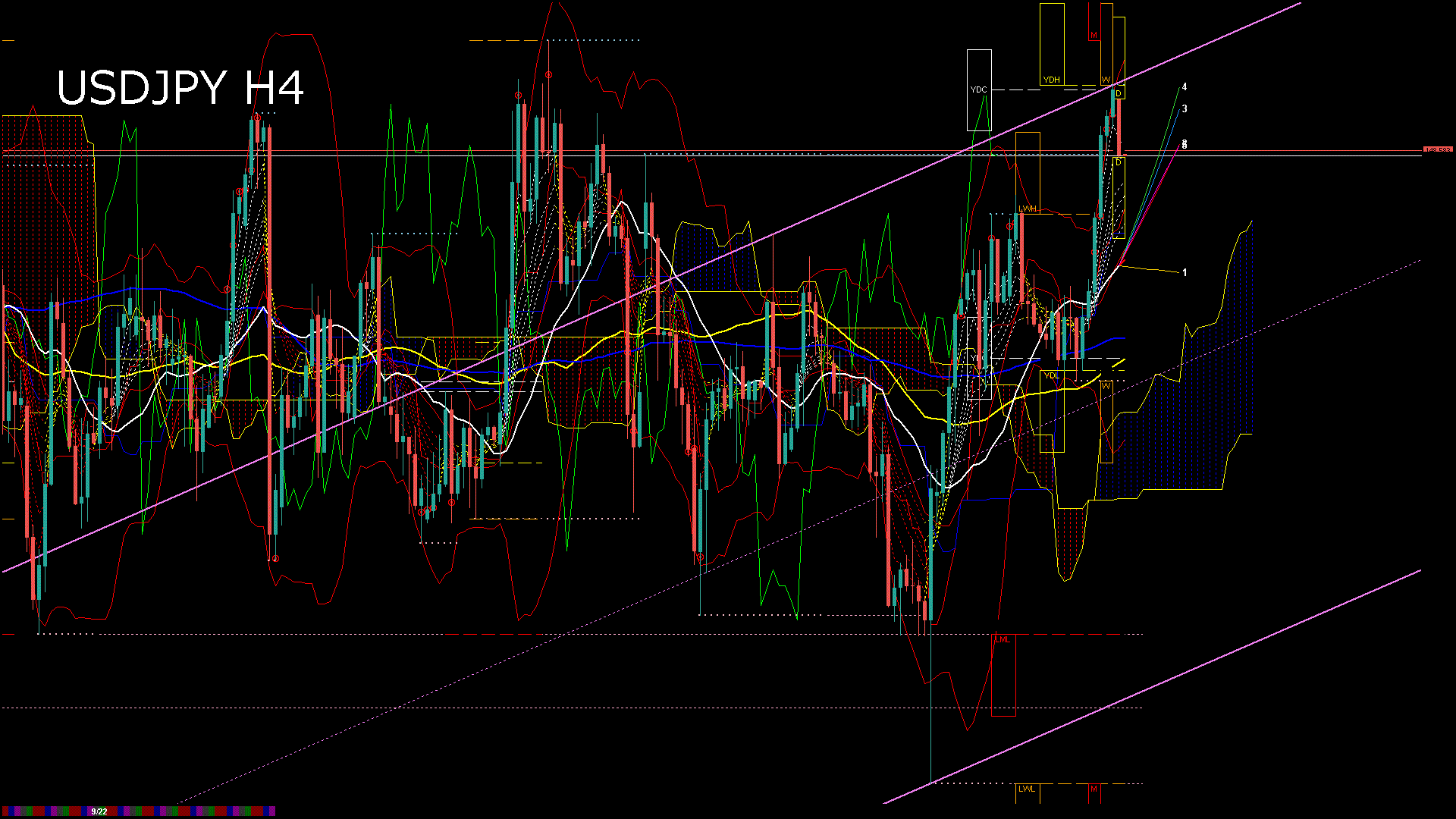Image resolution: width=1456 pixels, height=819 pixels.
Task: Select the orange LWH label
Action: pos(1027,209)
